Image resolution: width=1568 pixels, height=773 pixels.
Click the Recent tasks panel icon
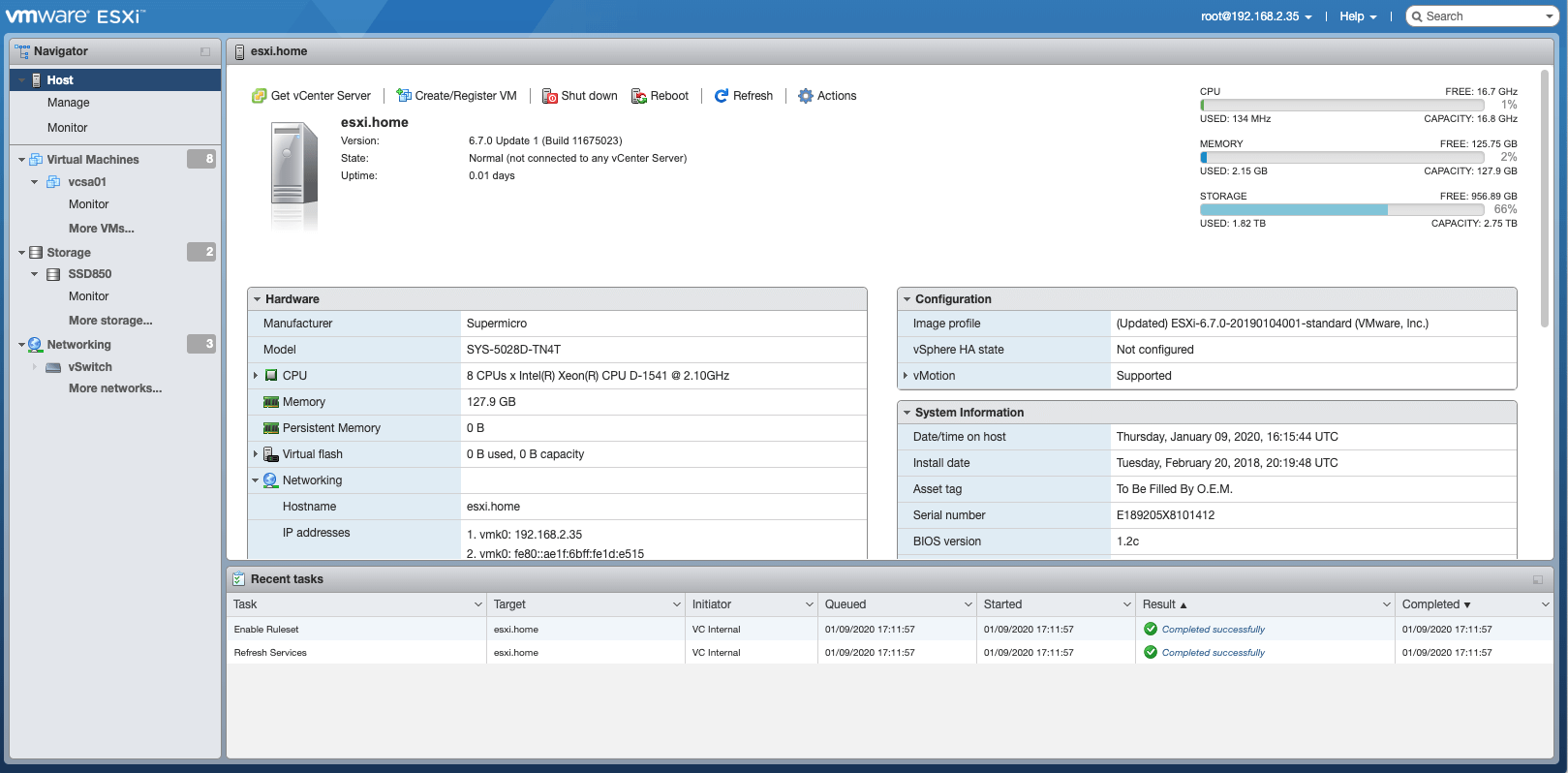239,579
